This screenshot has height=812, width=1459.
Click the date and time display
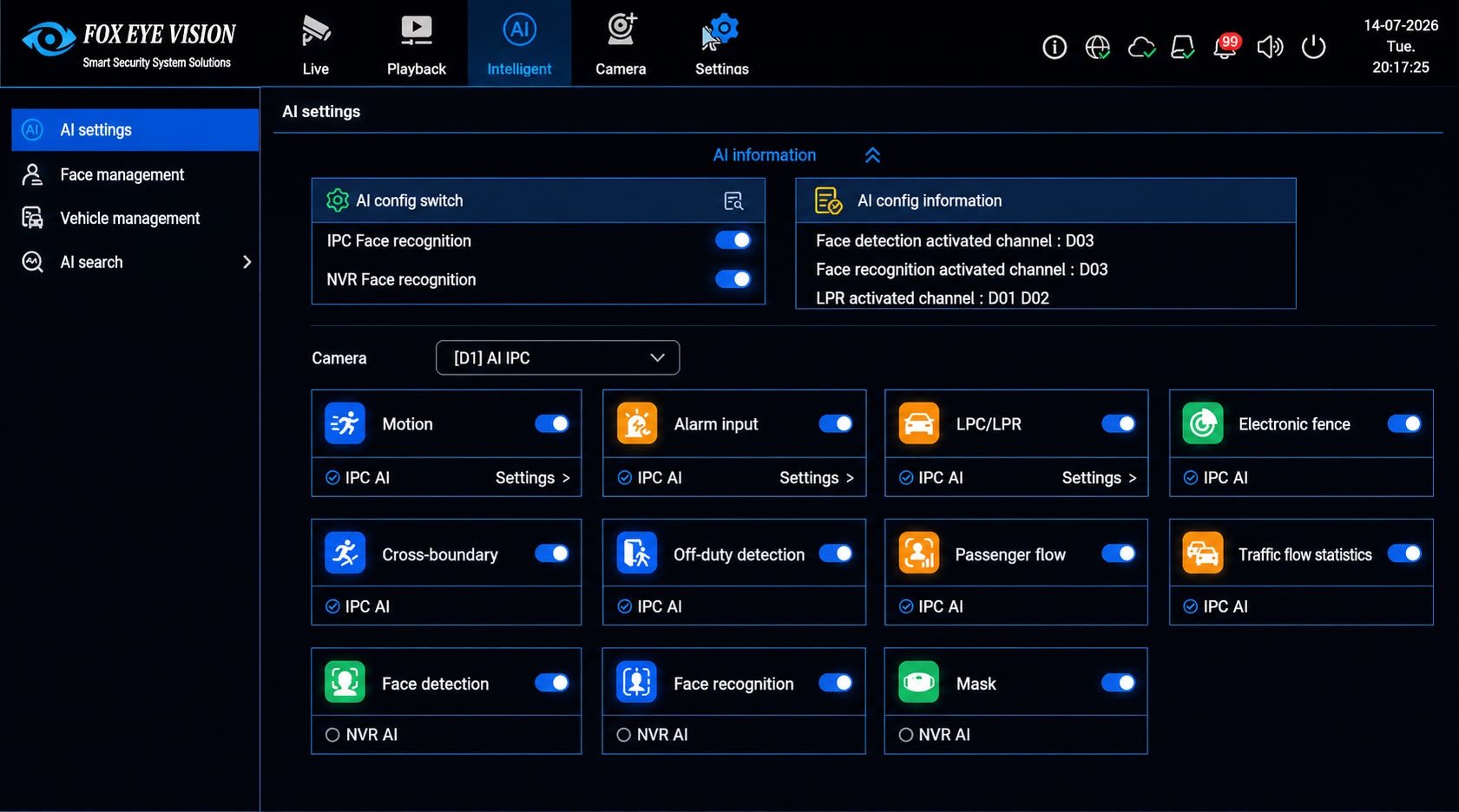[x=1401, y=46]
